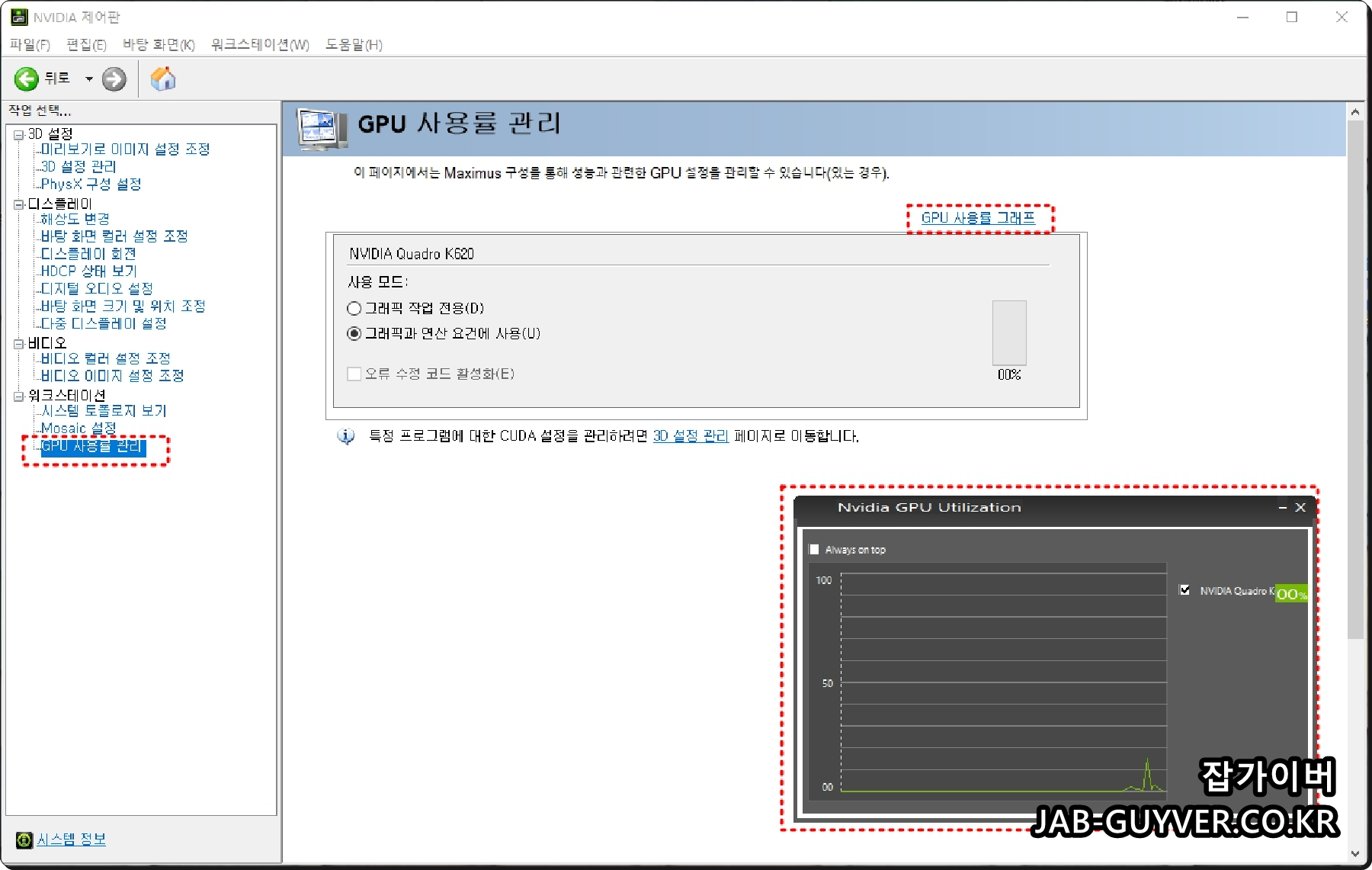Screen dimensions: 1372x870
Task: Collapse the 워크스테이션 tree node
Action: 19,396
